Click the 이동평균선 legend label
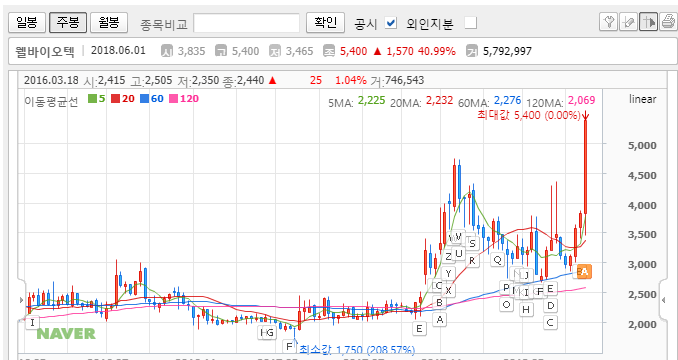Viewport: 678px width, 360px height. click(51, 101)
